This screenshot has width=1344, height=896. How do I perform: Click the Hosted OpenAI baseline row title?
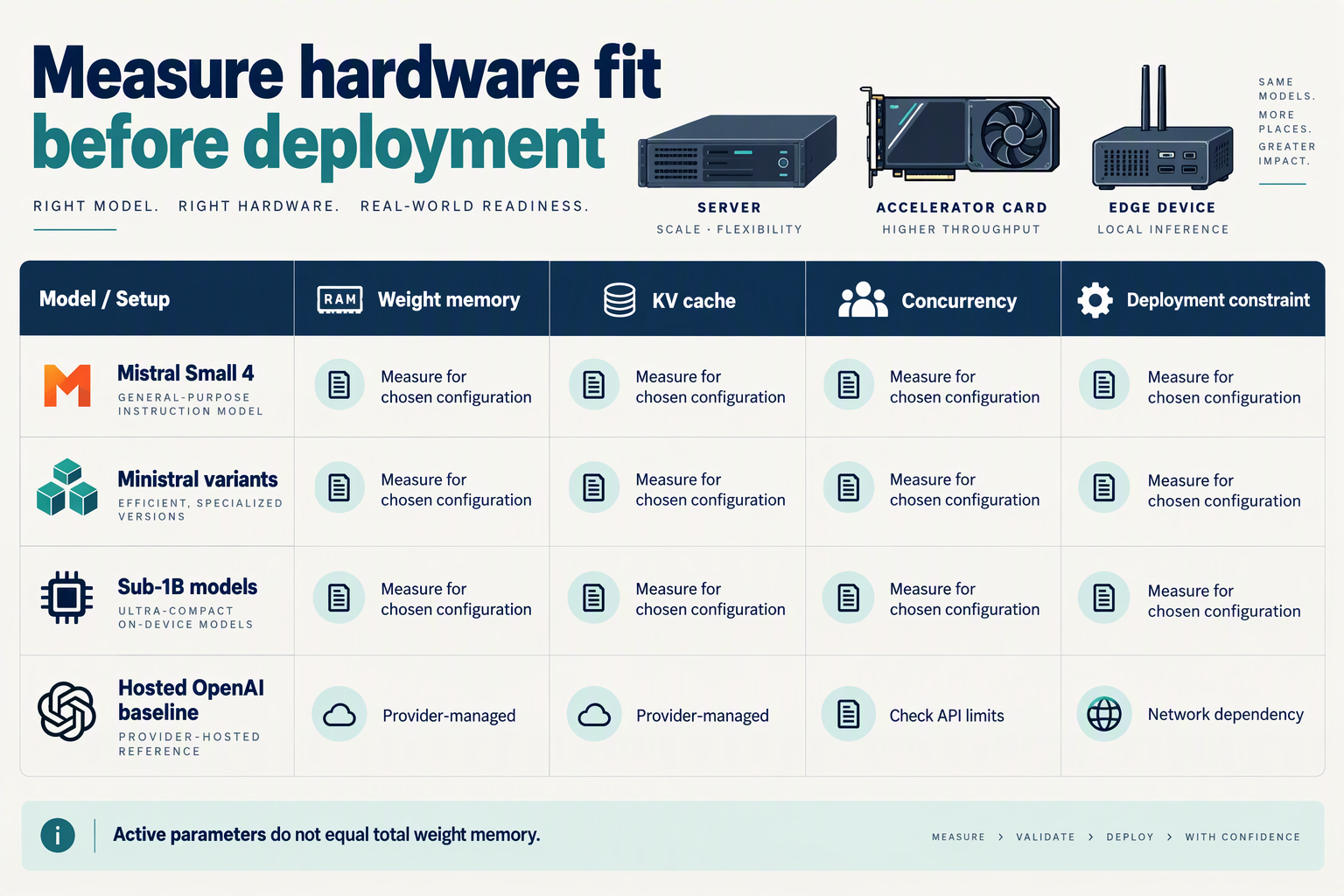(191, 700)
